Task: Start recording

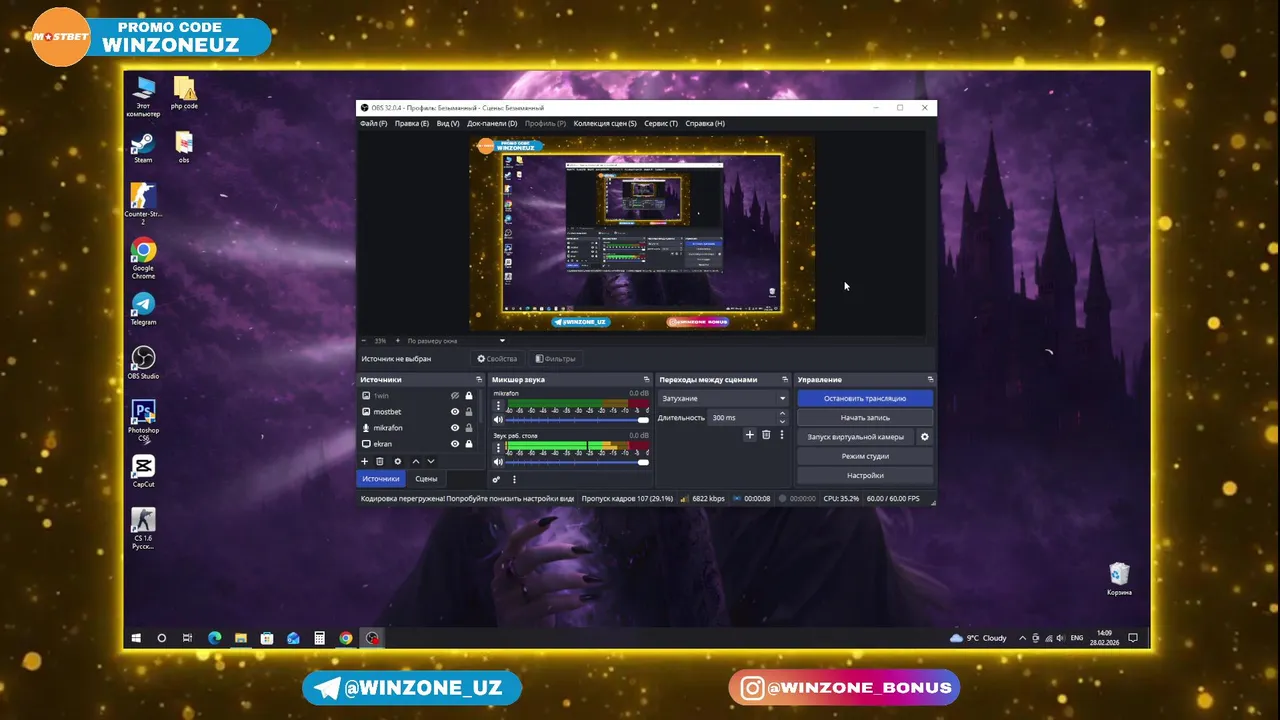Action: pyautogui.click(x=865, y=418)
